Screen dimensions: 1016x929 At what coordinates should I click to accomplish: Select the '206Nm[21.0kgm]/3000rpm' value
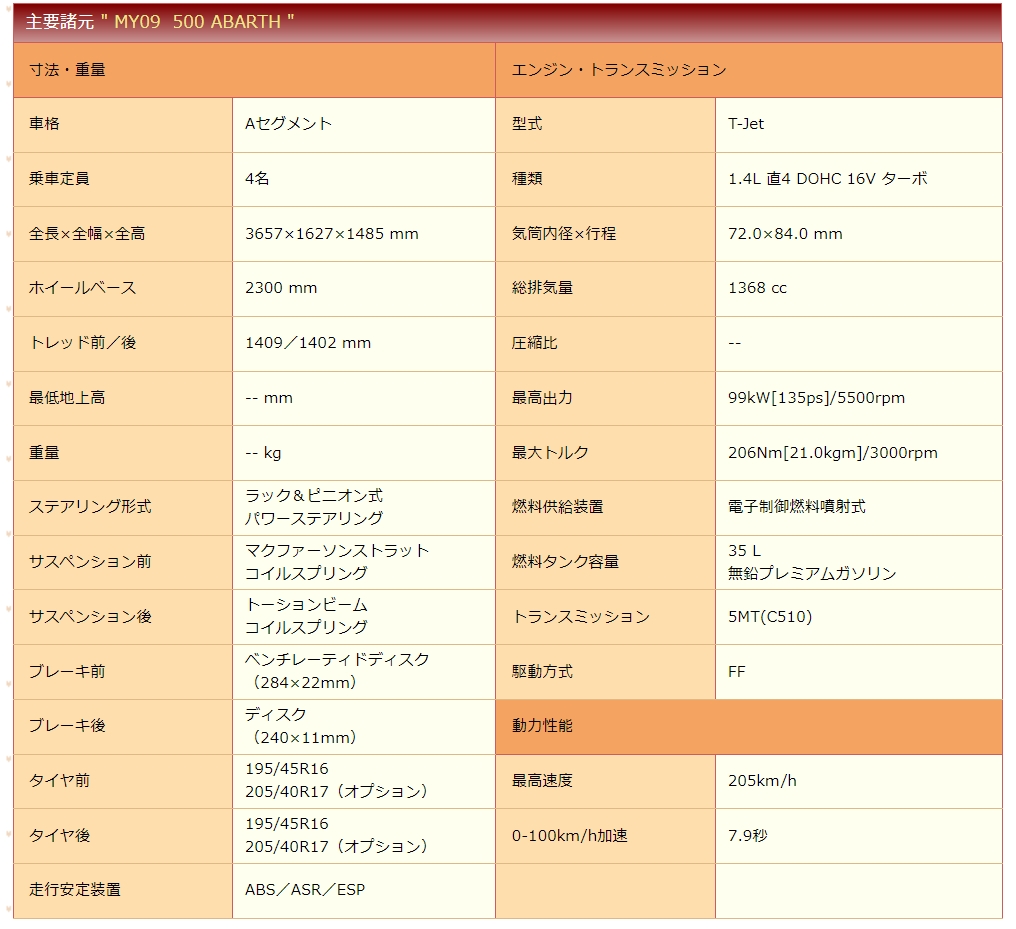click(833, 452)
